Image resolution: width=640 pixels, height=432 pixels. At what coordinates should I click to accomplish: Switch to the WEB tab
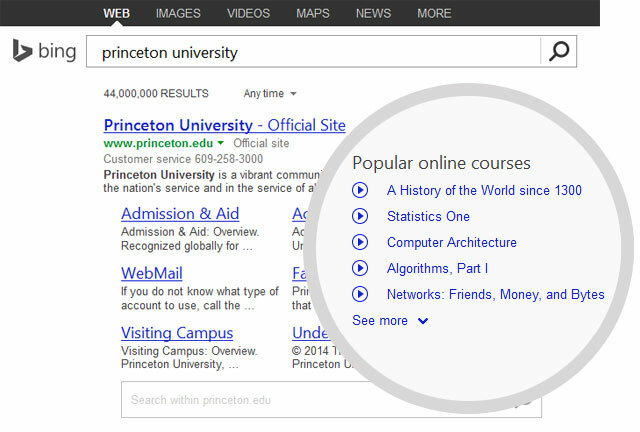(116, 13)
